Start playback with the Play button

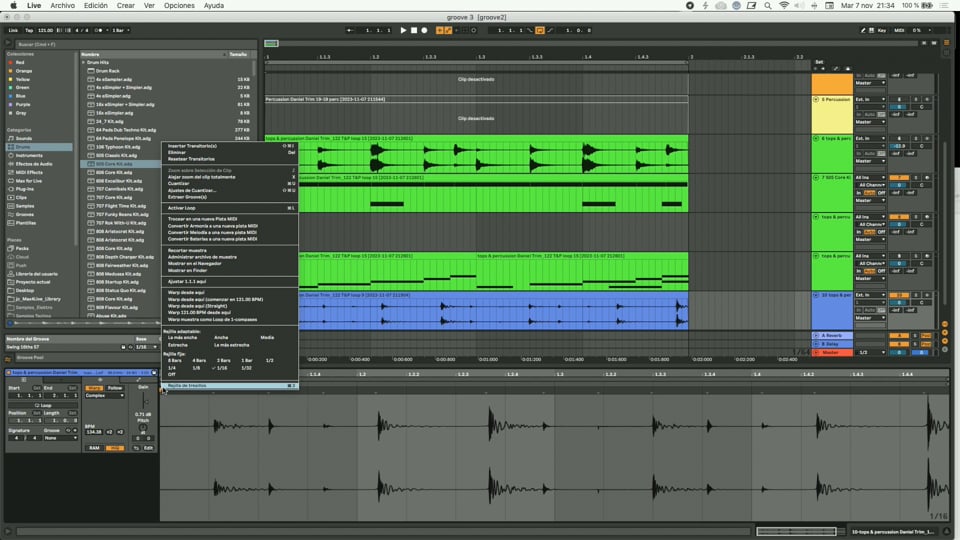[x=403, y=30]
